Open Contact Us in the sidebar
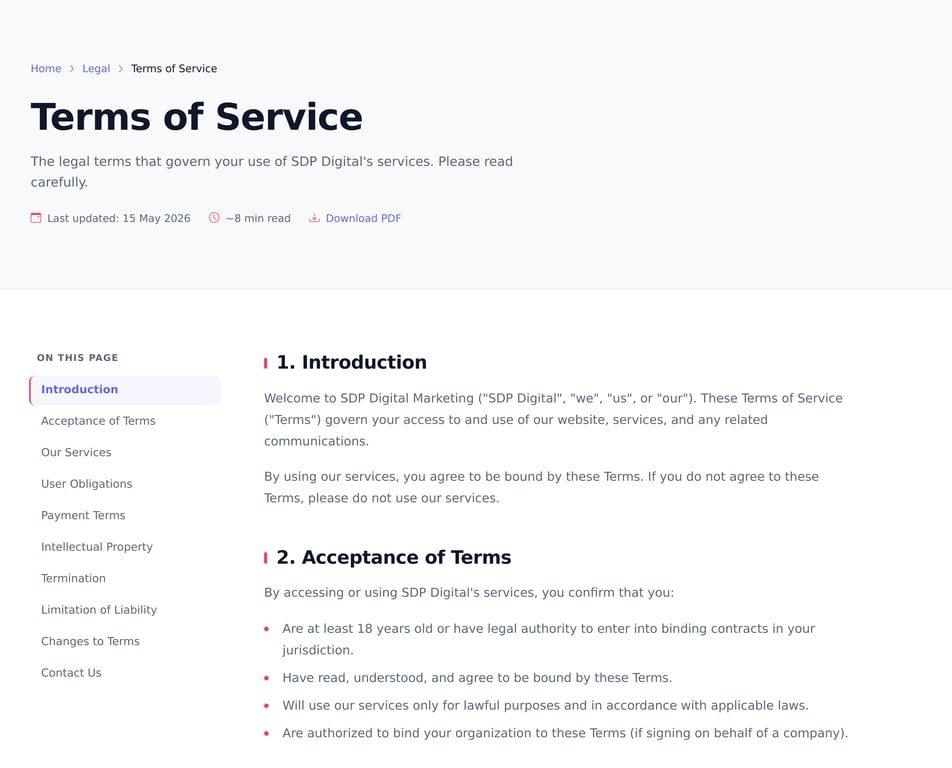The height and width of the screenshot is (768, 952). click(x=71, y=673)
